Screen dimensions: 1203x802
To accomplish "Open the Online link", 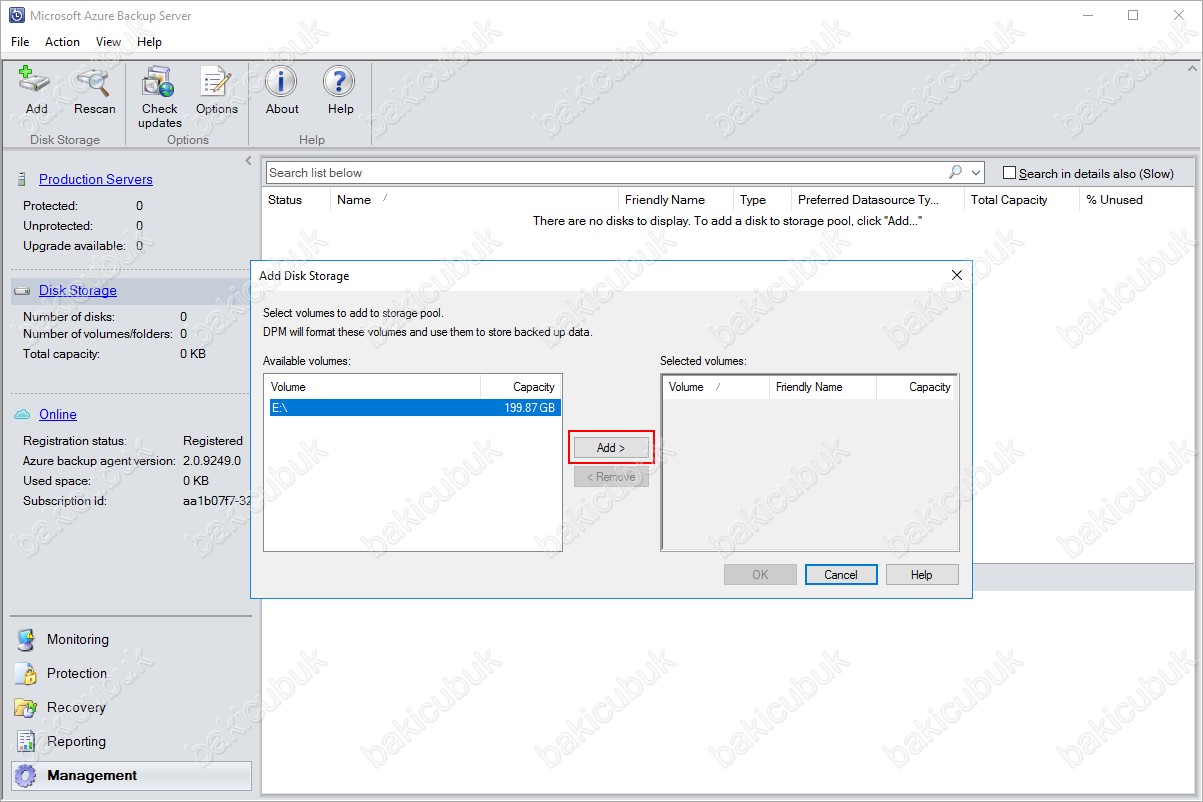I will coord(58,415).
